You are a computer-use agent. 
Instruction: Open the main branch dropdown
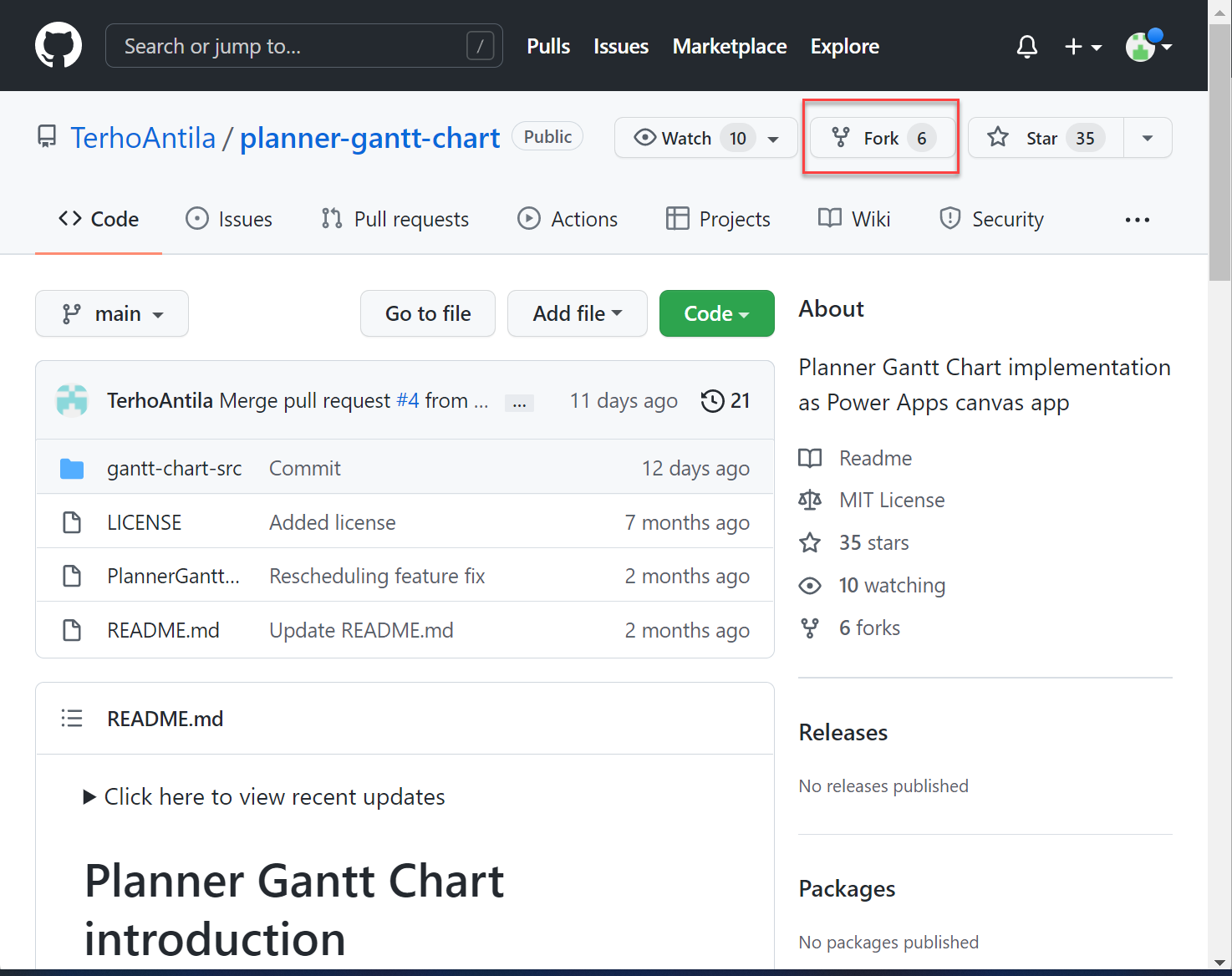[112, 314]
